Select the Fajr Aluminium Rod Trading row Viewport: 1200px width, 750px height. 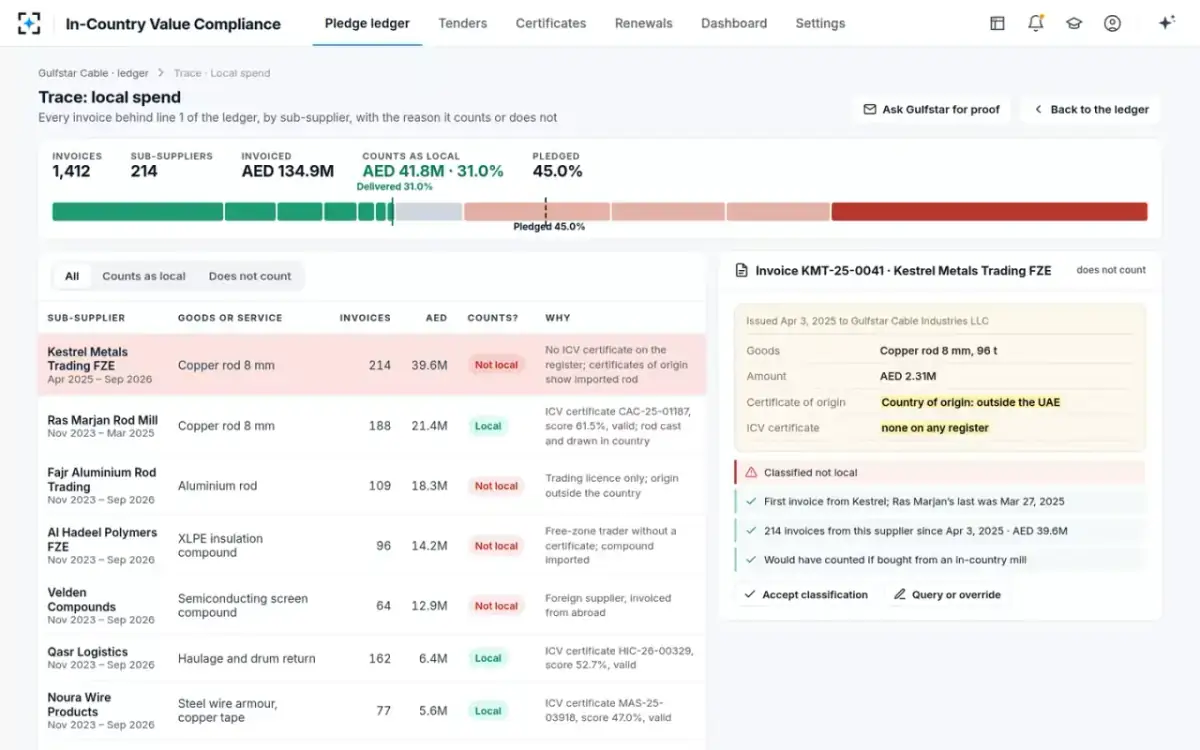pyautogui.click(x=372, y=485)
